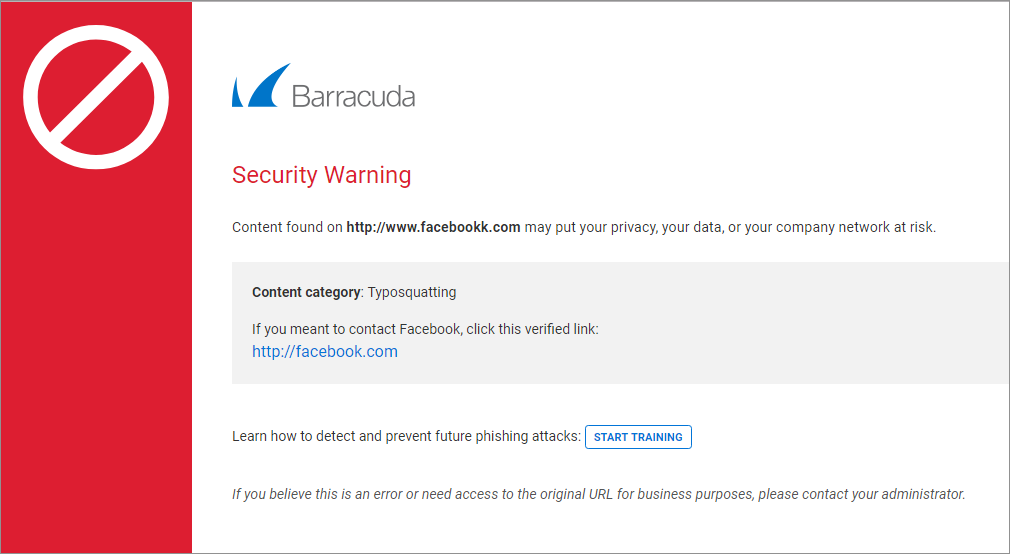Click the Barracuda wordmark text
1010x554 pixels.
(x=353, y=96)
